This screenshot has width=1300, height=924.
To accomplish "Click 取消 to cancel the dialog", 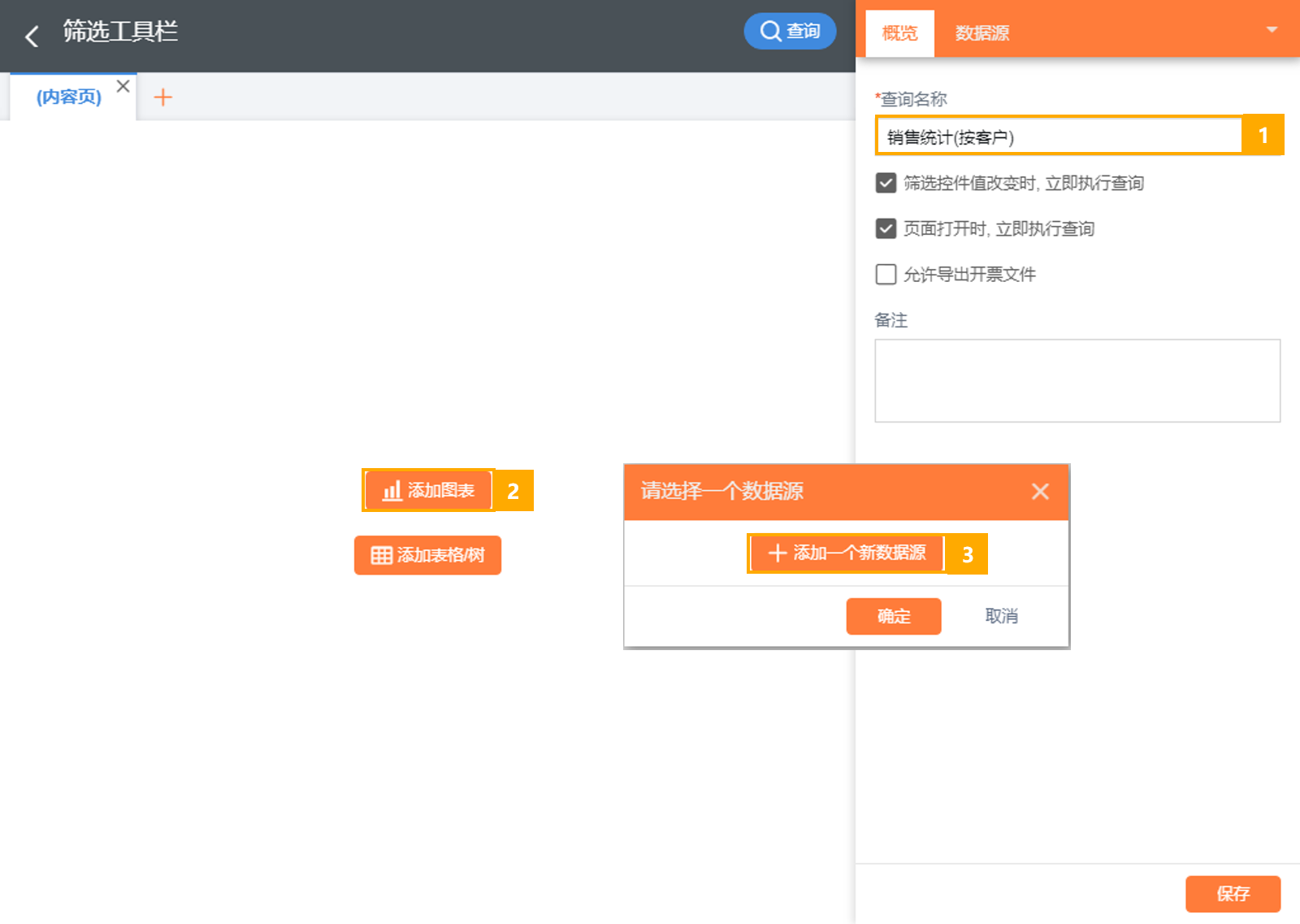I will 1001,616.
